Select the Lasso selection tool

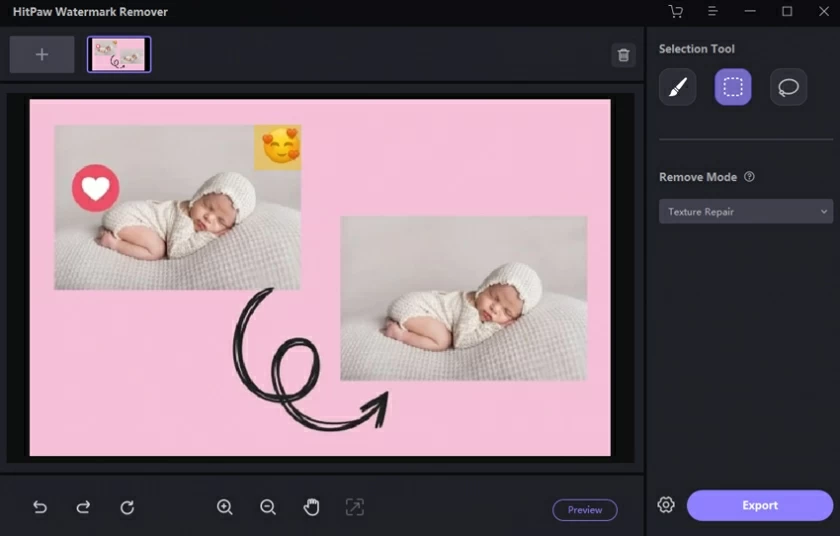(788, 87)
